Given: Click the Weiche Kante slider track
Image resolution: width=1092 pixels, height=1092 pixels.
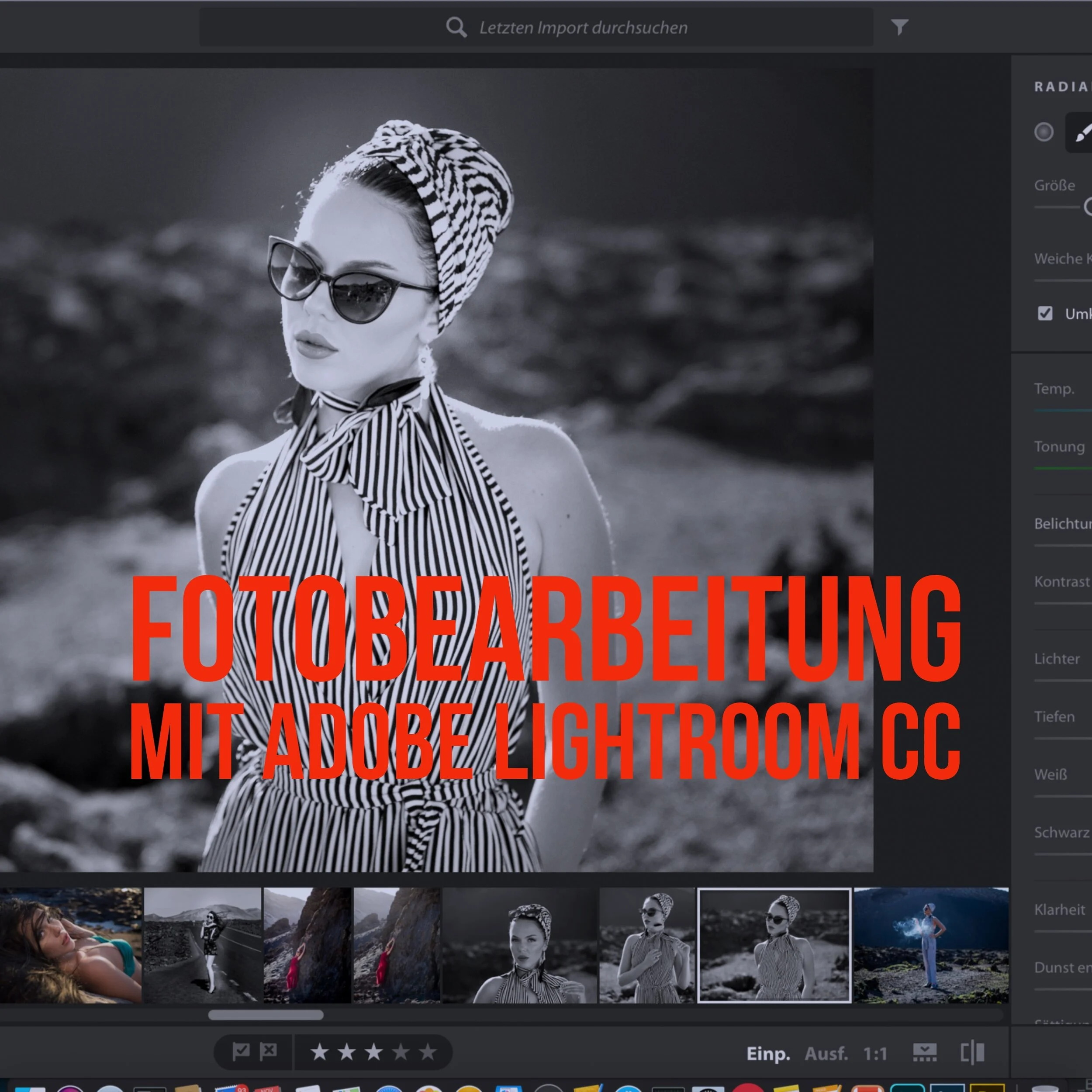Looking at the screenshot, I should tap(1063, 280).
